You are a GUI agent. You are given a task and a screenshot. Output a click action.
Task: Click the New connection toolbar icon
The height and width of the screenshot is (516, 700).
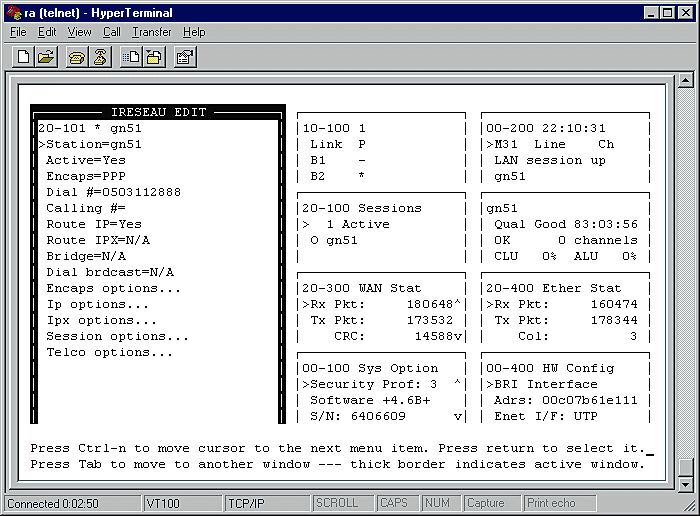[23, 57]
